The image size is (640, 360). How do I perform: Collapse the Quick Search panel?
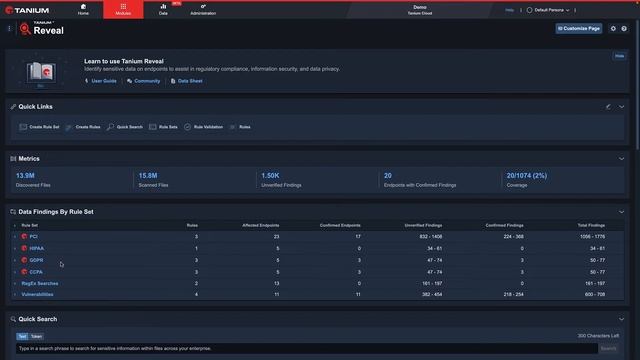(x=621, y=319)
